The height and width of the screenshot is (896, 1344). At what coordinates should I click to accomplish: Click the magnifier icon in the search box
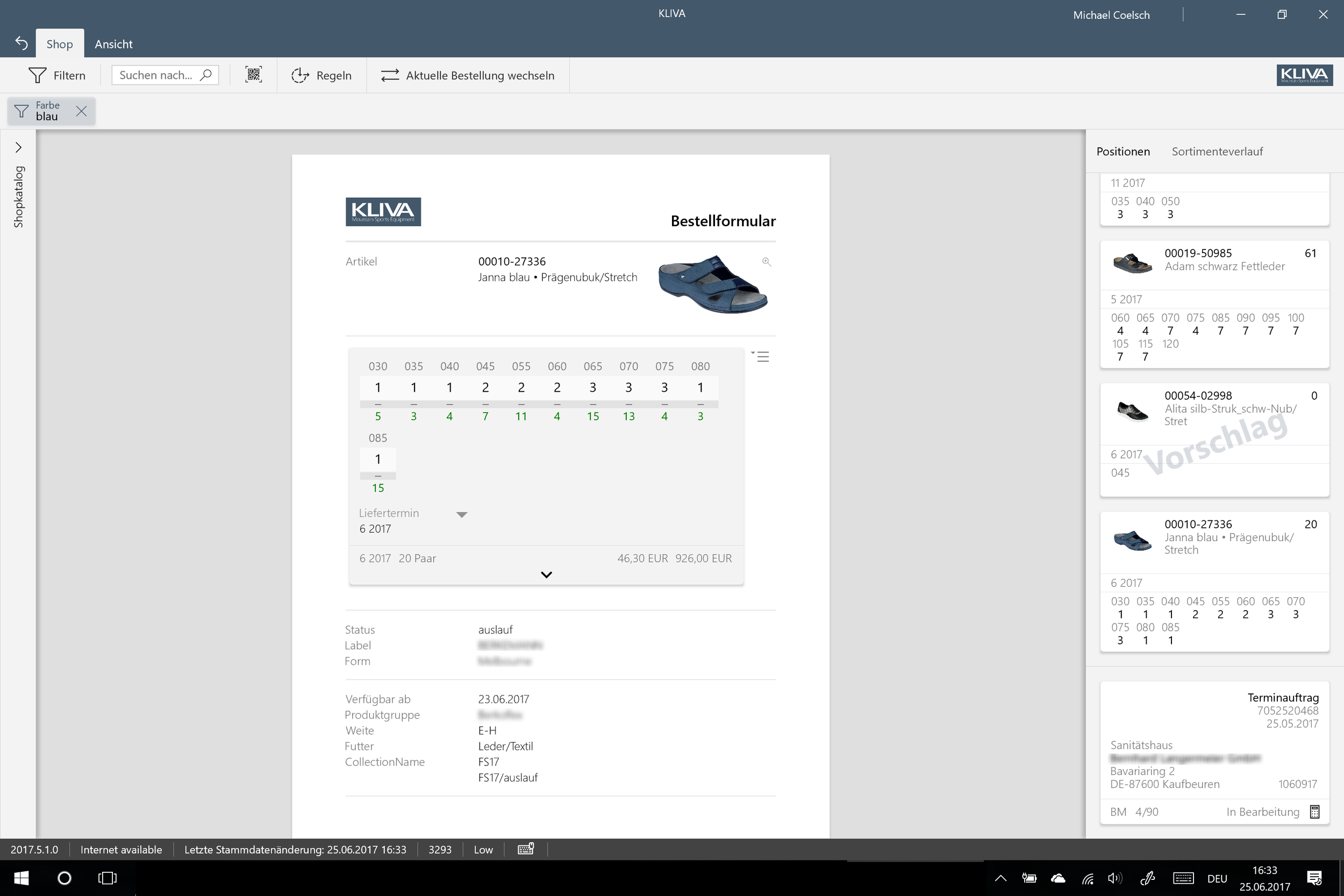206,75
